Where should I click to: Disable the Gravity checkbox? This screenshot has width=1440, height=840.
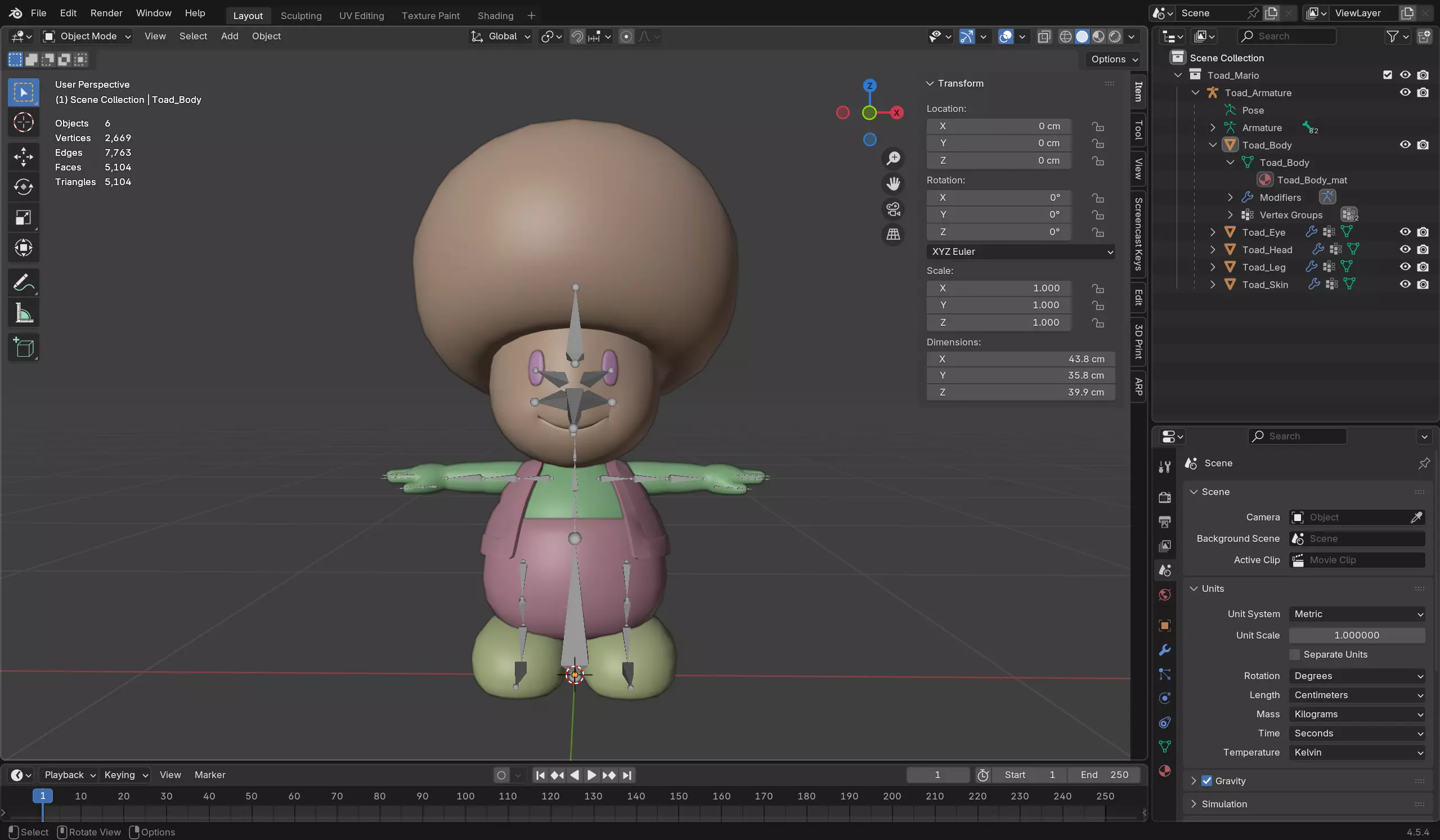point(1206,780)
